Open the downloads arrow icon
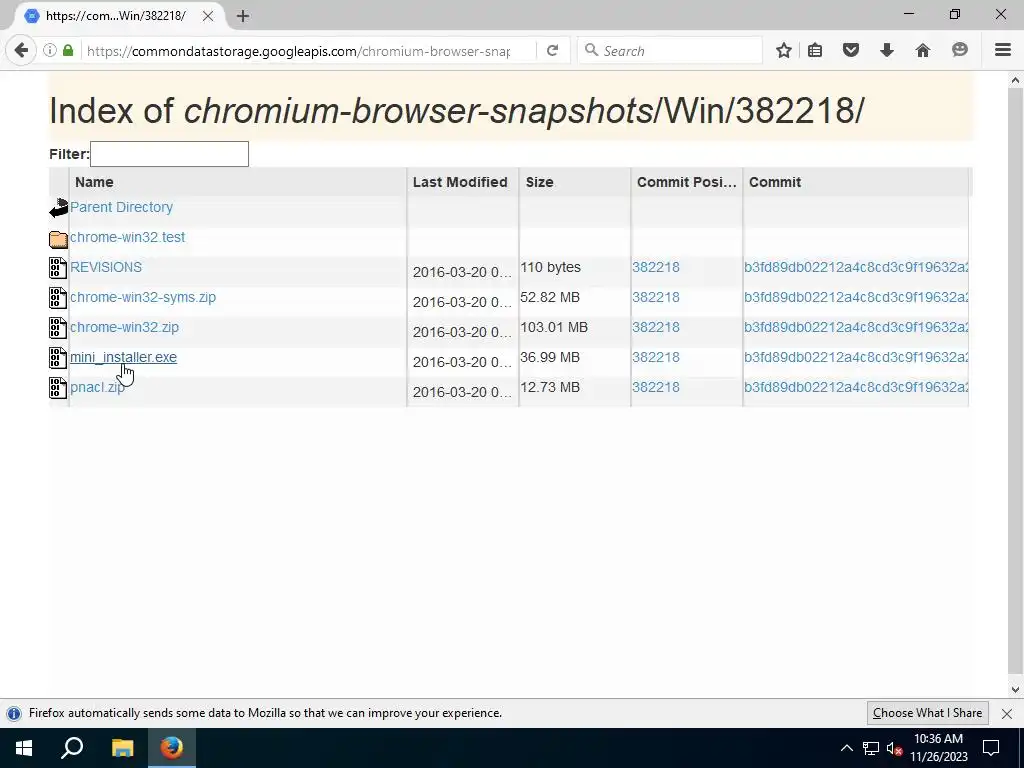The height and width of the screenshot is (768, 1024). tap(886, 50)
